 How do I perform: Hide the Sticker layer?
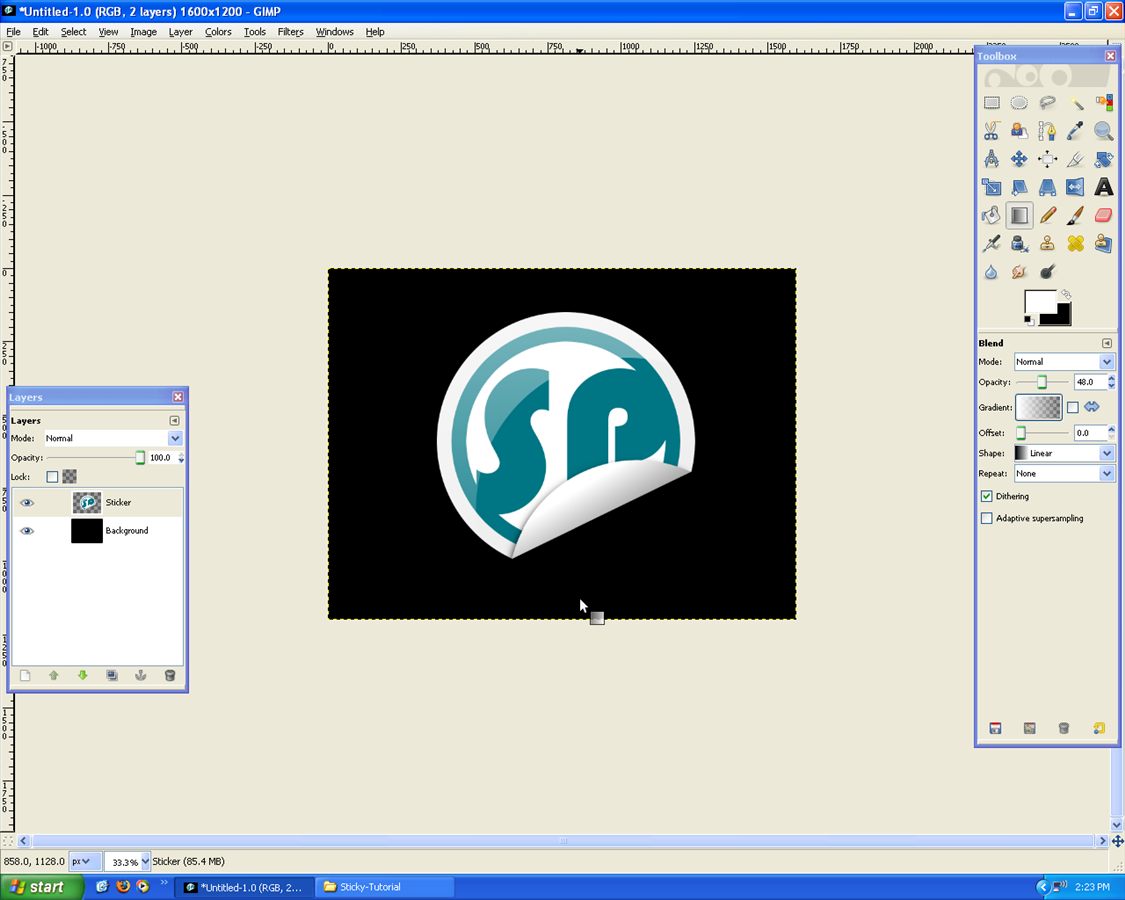[x=27, y=502]
